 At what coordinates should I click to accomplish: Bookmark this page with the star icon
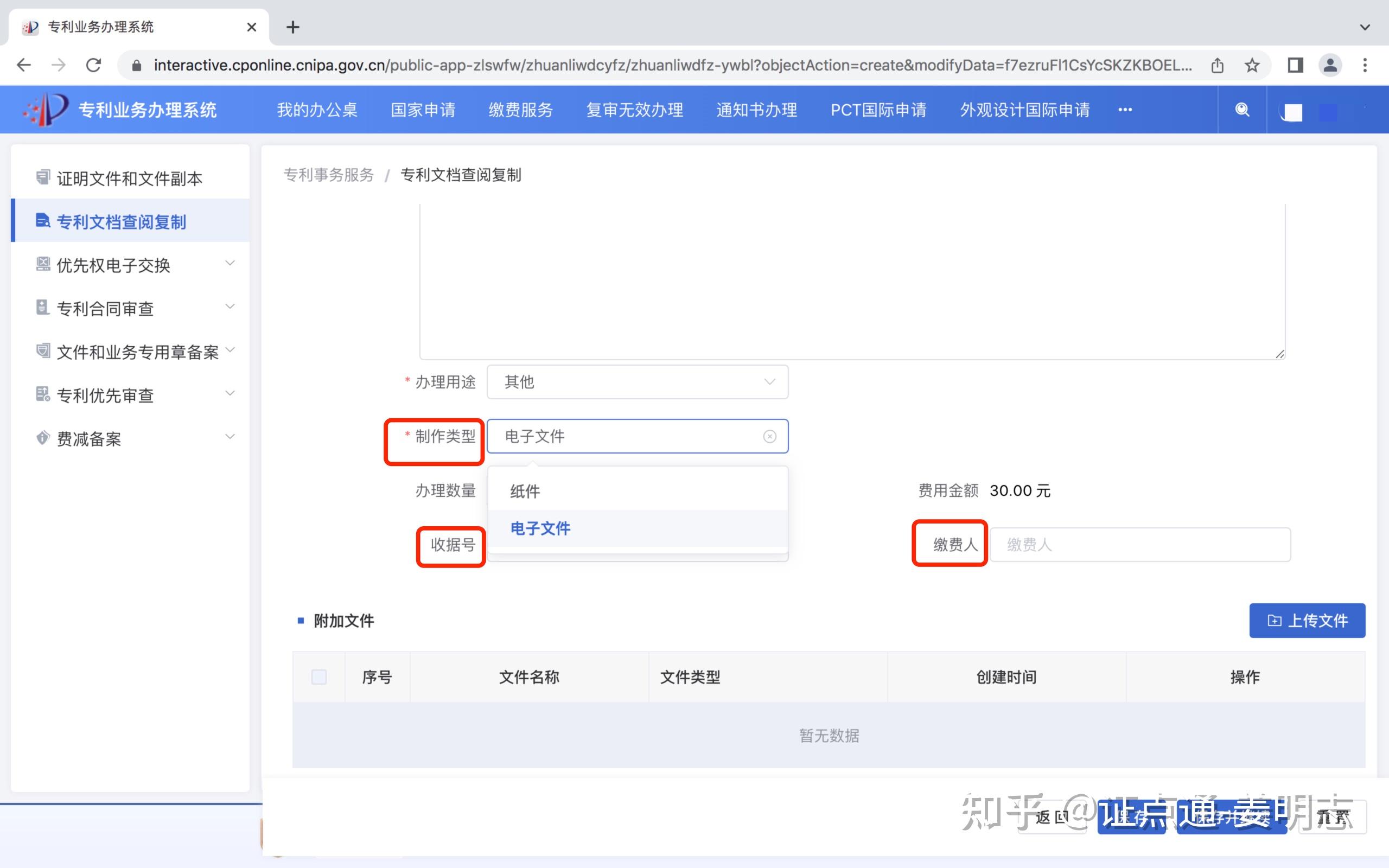pyautogui.click(x=1252, y=66)
